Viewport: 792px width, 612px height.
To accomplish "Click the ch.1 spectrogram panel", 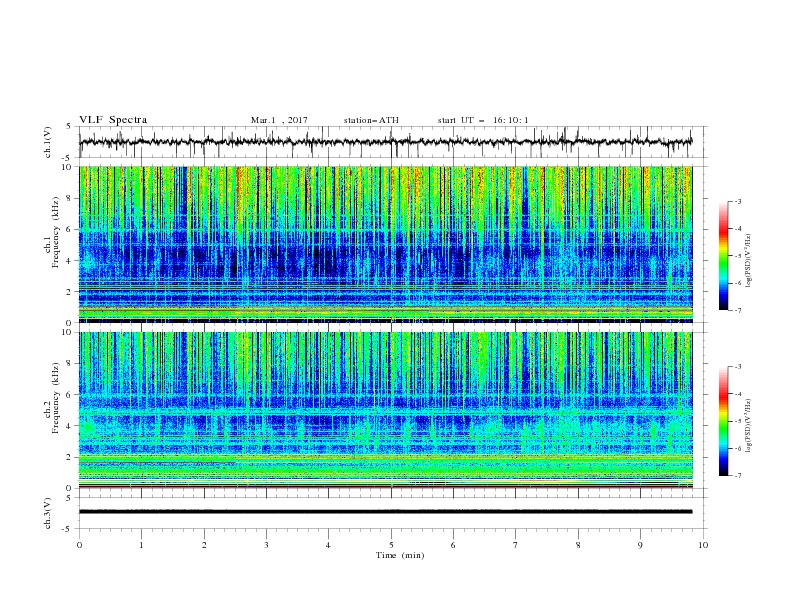I will [x=385, y=244].
